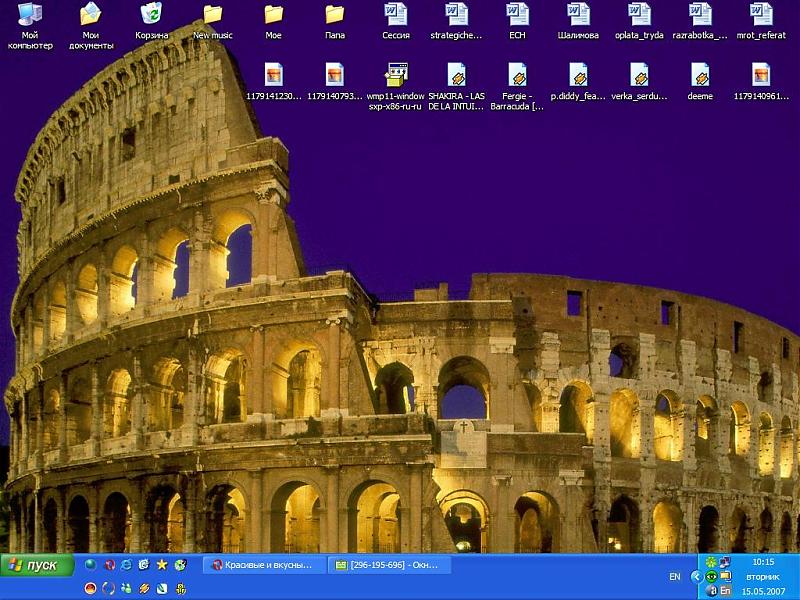Select the deeme audio file icon
The image size is (800, 600).
pos(700,76)
